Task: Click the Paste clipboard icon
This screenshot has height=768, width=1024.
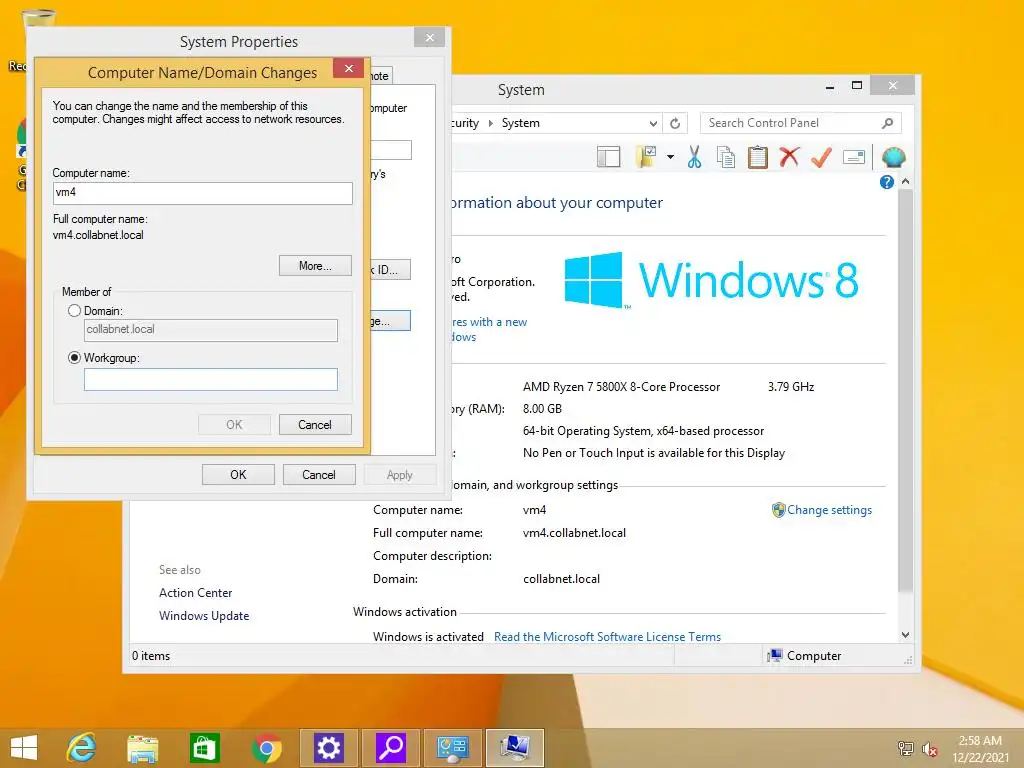Action: pyautogui.click(x=758, y=157)
